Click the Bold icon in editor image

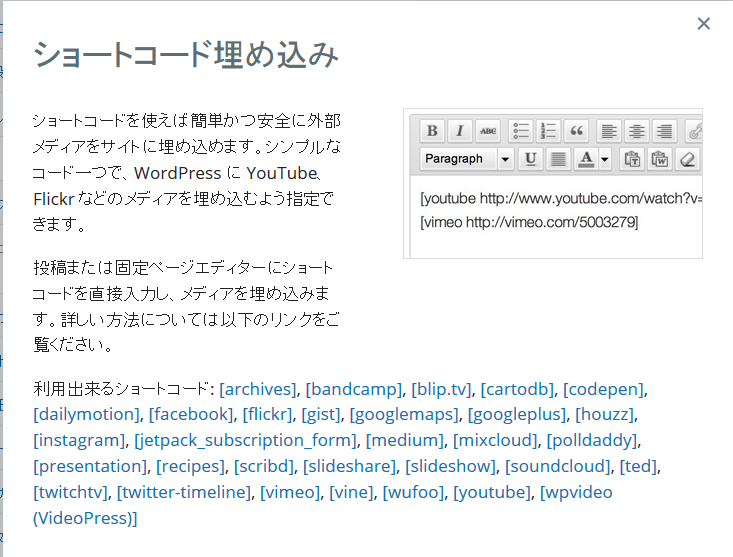point(432,131)
